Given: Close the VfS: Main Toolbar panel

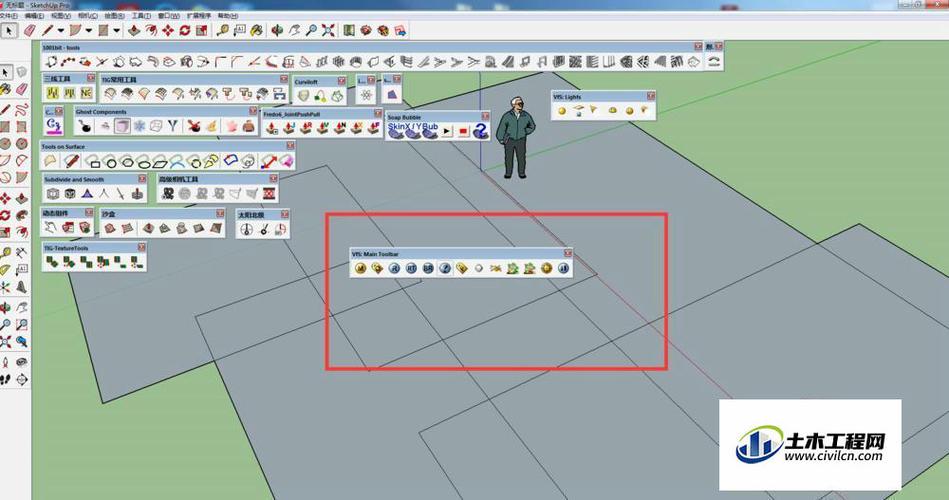Looking at the screenshot, I should [x=567, y=253].
